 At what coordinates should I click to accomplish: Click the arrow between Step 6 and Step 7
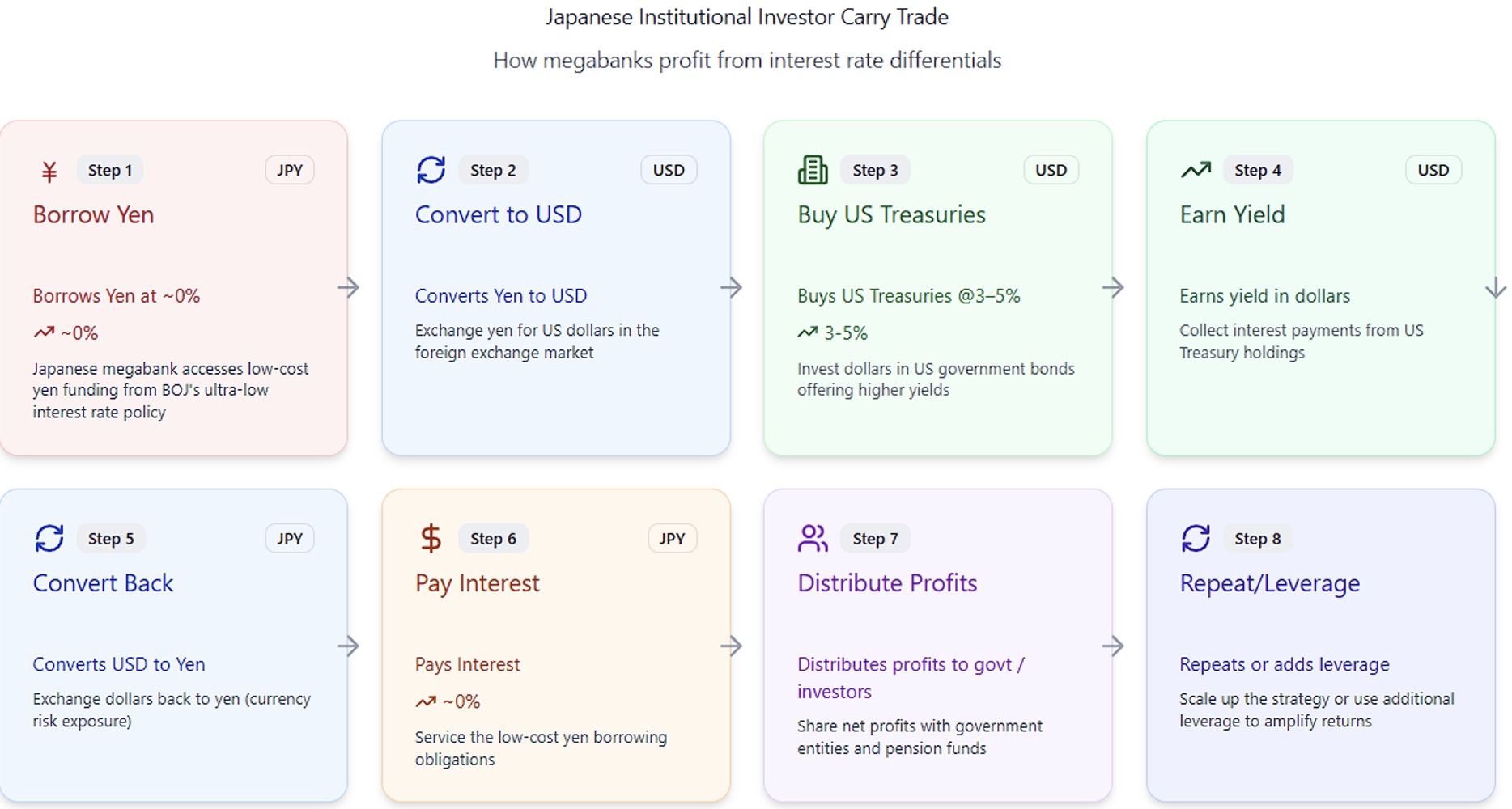click(731, 646)
